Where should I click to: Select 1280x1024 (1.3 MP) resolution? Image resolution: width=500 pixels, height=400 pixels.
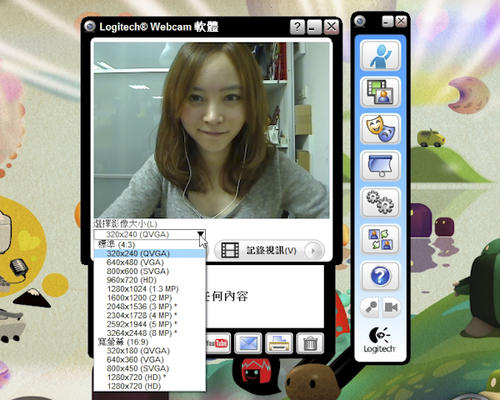[x=150, y=289]
